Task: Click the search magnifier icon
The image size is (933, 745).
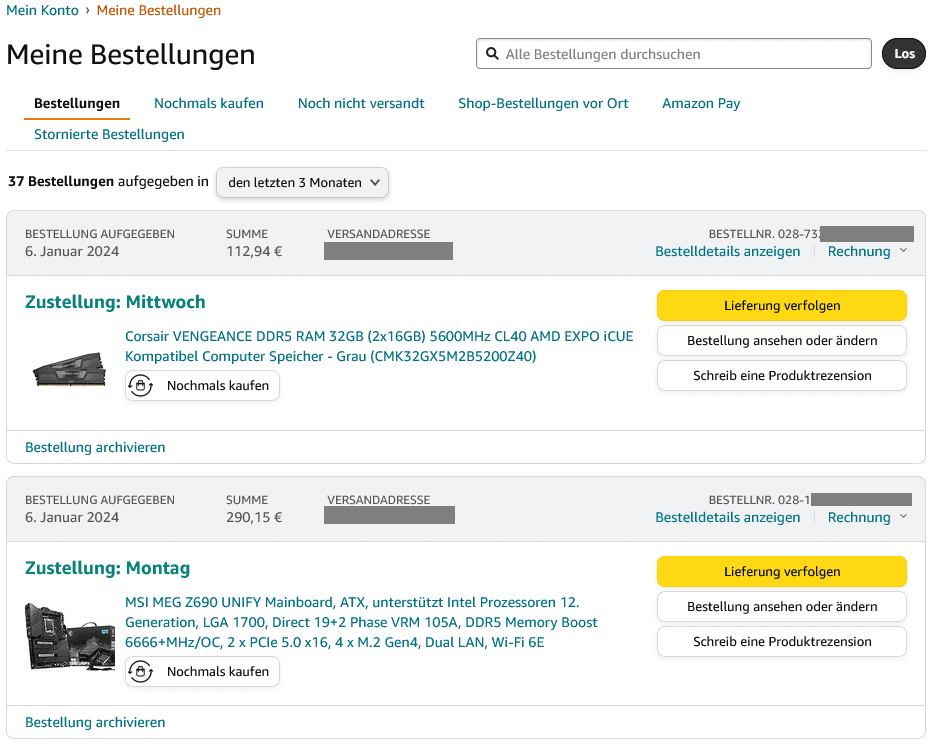Action: [x=492, y=54]
